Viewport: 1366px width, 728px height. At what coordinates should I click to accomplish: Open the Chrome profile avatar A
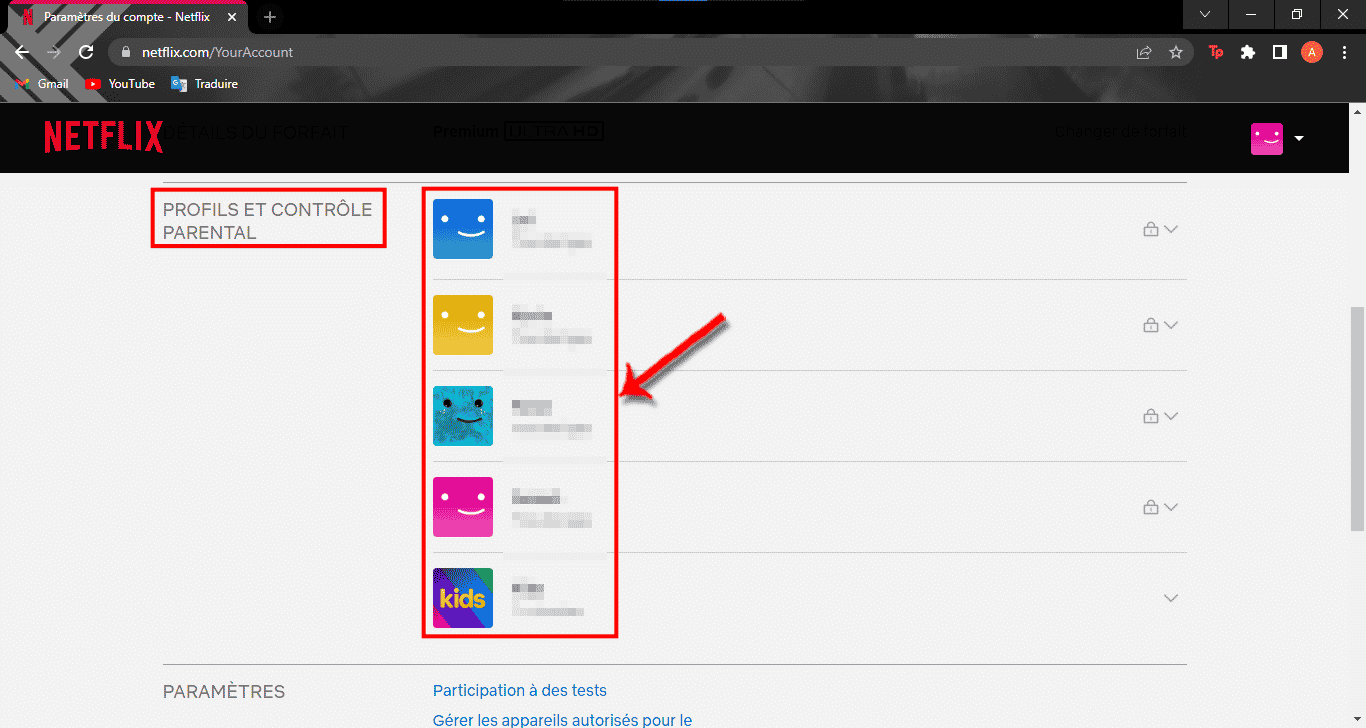point(1312,52)
